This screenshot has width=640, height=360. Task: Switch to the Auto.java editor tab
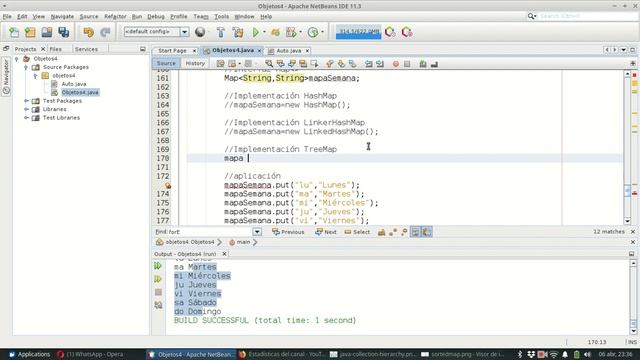pos(289,51)
